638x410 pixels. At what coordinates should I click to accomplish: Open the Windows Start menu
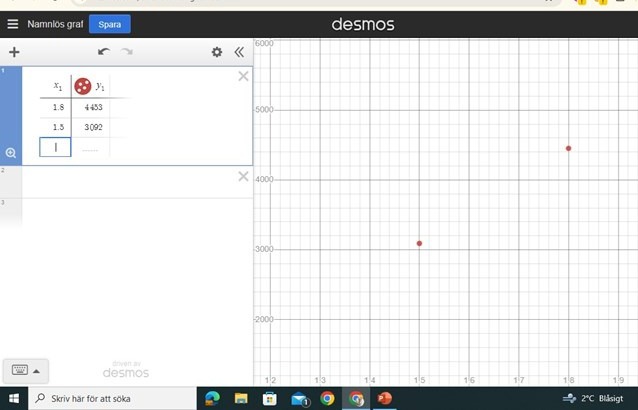[12, 398]
